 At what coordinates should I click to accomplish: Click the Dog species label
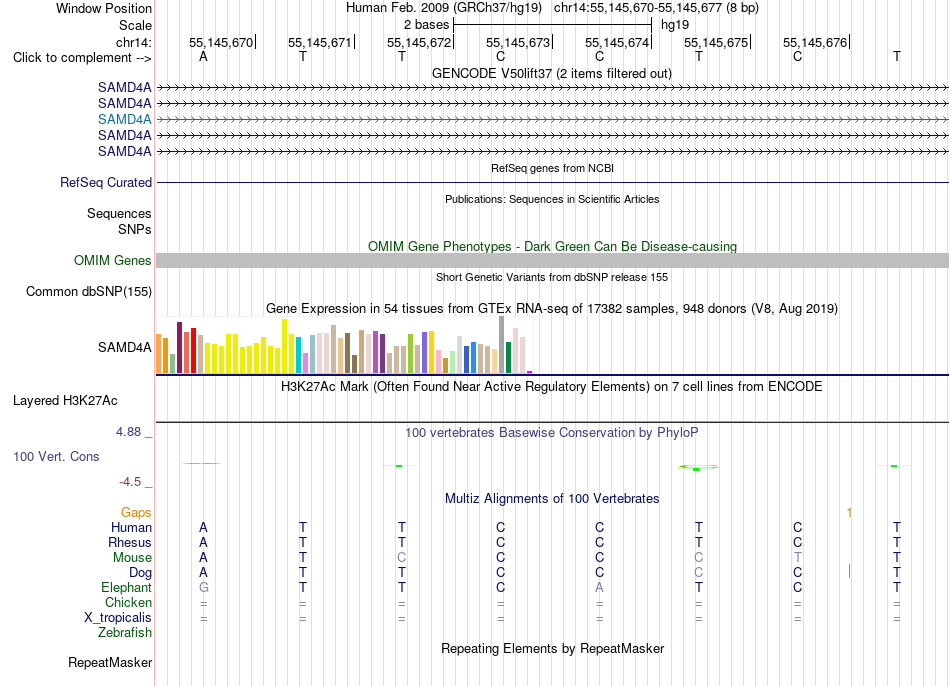[x=140, y=573]
